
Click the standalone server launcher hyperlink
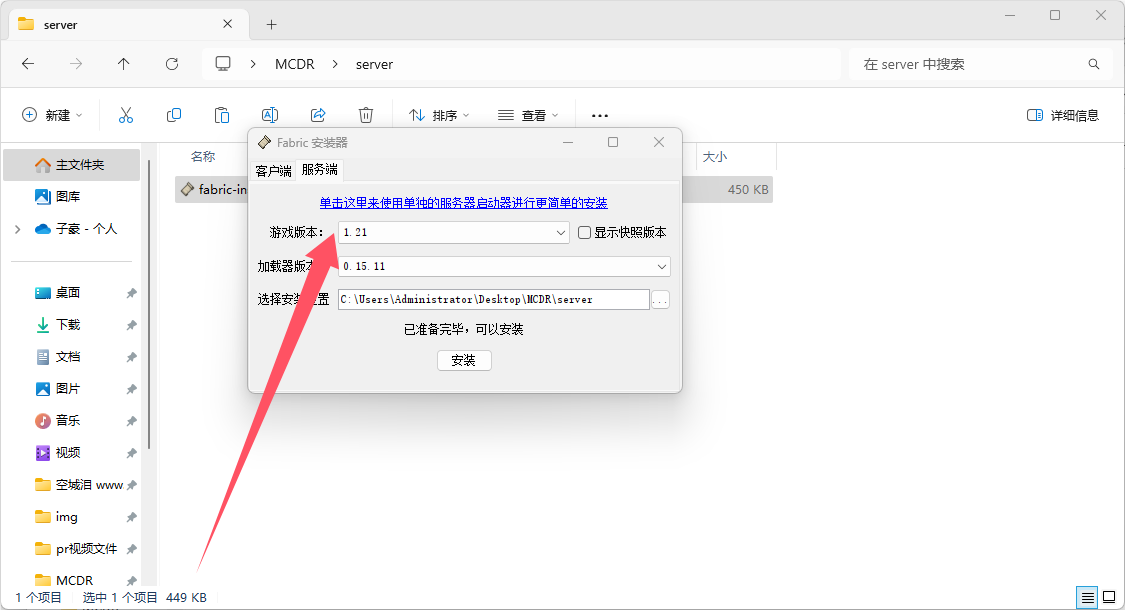point(463,203)
